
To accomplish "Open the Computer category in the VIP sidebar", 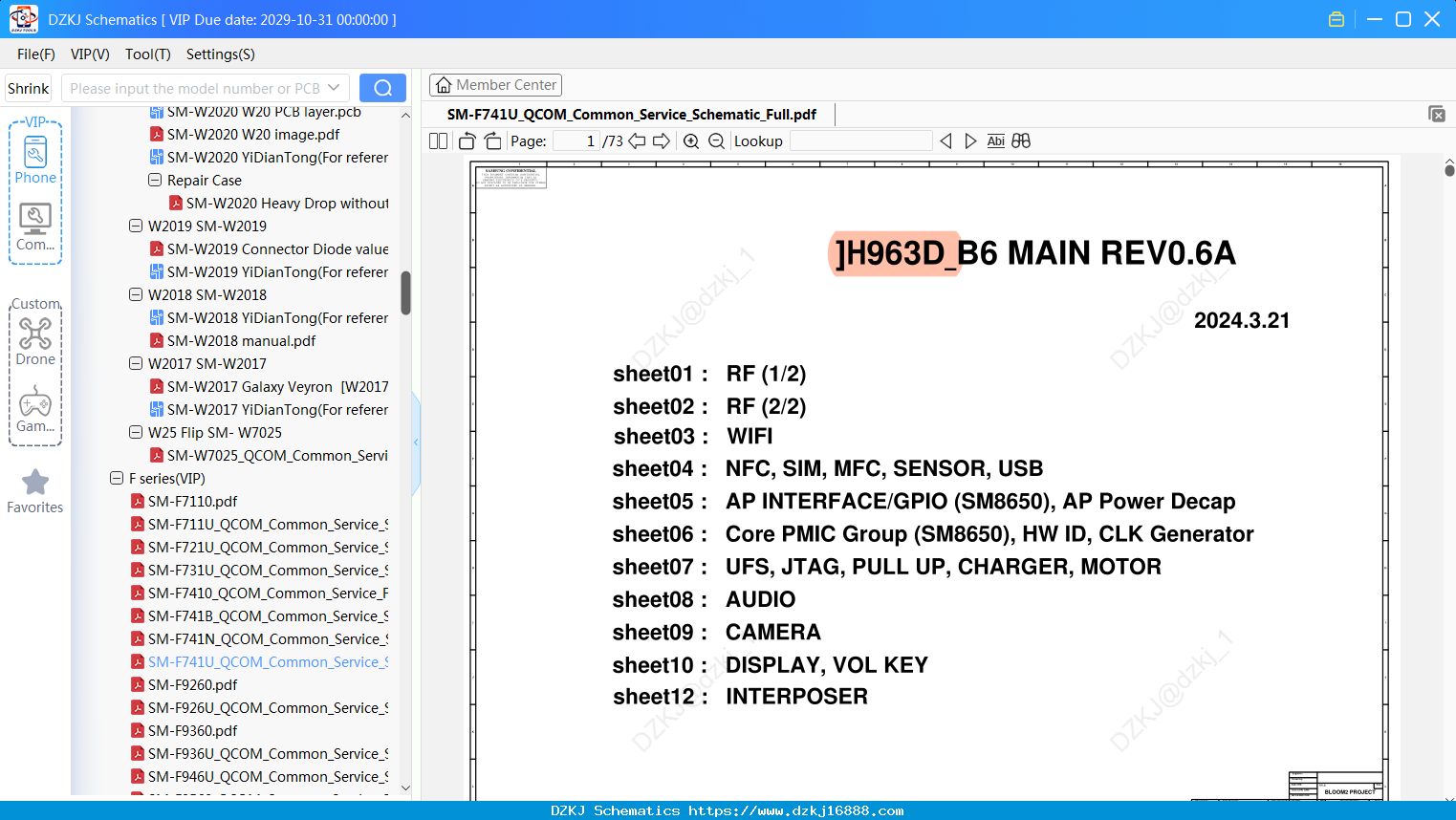I will click(35, 227).
